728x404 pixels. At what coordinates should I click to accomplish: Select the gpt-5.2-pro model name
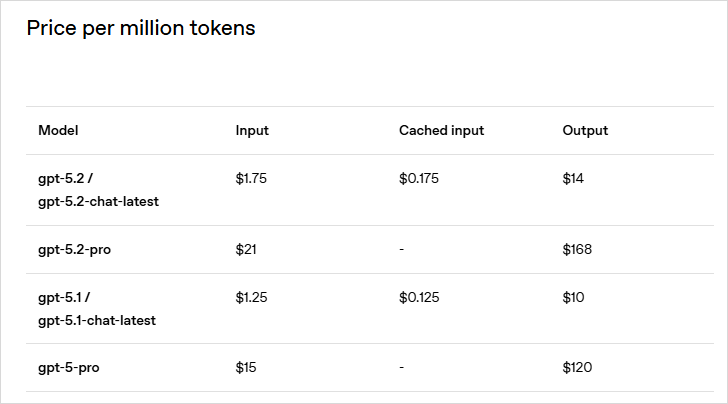pyautogui.click(x=74, y=249)
